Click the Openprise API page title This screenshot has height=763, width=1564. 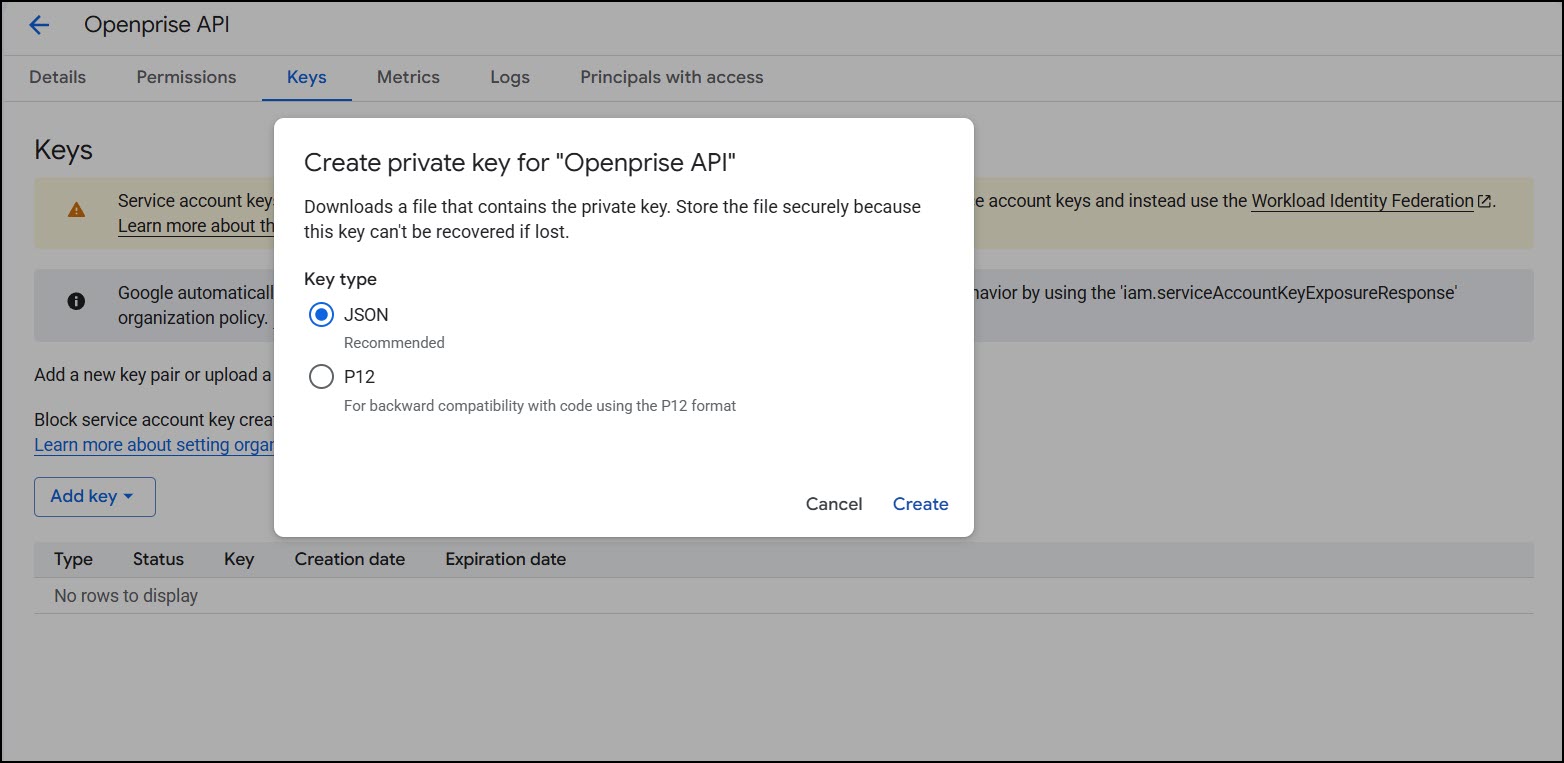coord(157,25)
